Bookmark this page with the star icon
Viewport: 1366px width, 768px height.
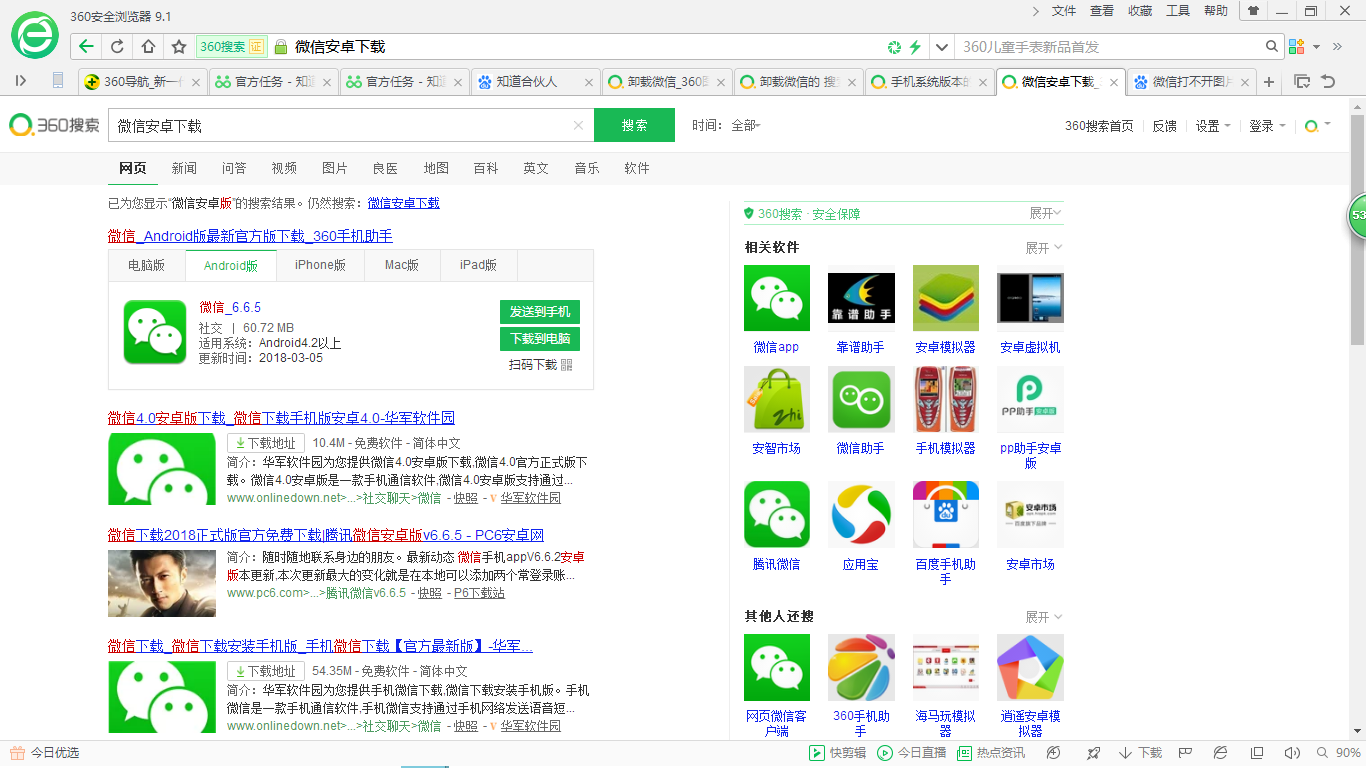click(x=179, y=46)
